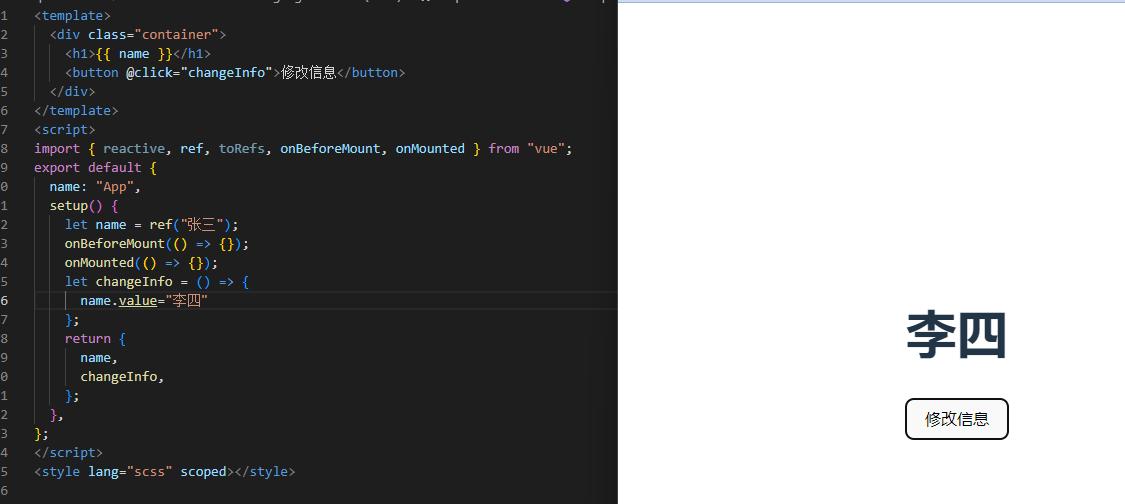Click the closing </script> tag
The width and height of the screenshot is (1125, 504).
68,452
